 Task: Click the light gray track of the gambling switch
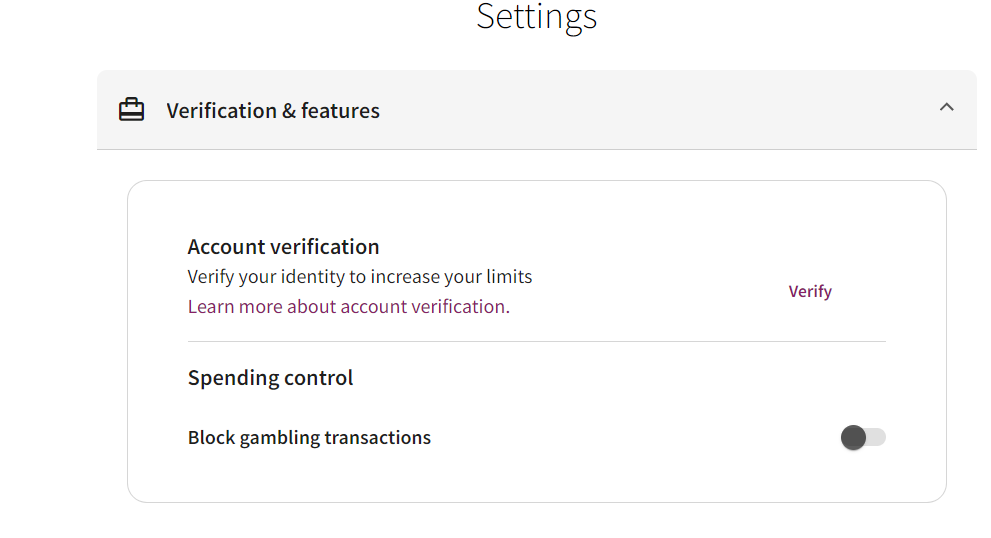[x=877, y=437]
